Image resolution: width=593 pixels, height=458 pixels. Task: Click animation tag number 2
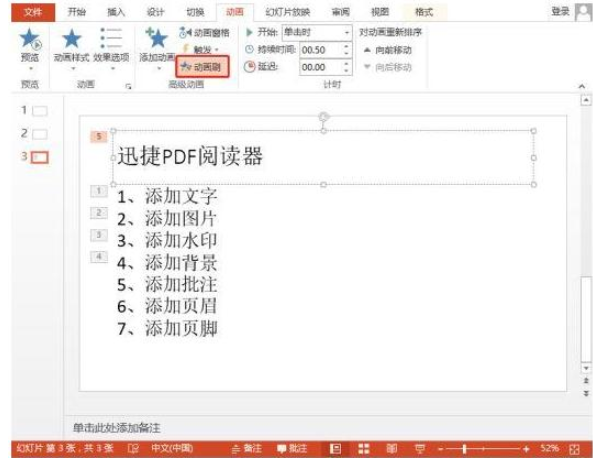(x=99, y=213)
